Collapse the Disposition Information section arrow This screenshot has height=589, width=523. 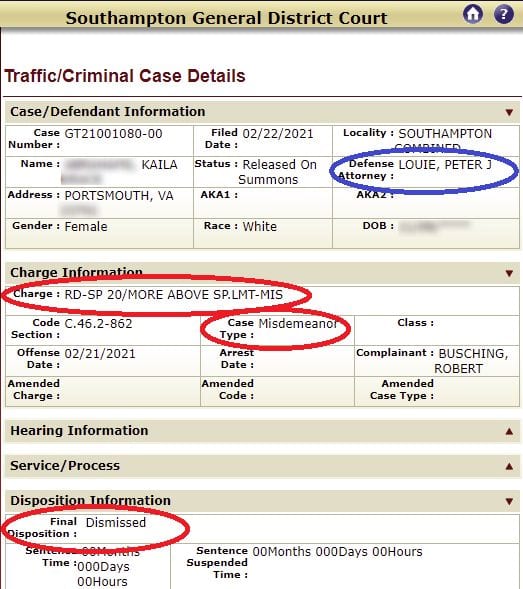coord(509,501)
